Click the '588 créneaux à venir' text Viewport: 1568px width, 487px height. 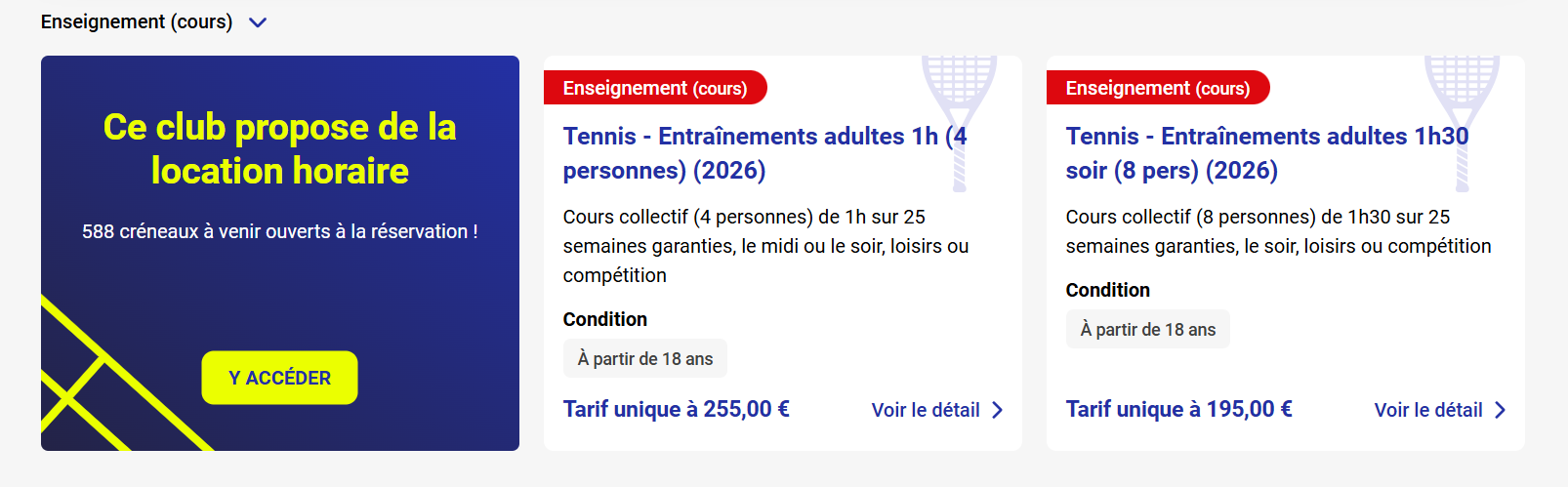coord(279,231)
